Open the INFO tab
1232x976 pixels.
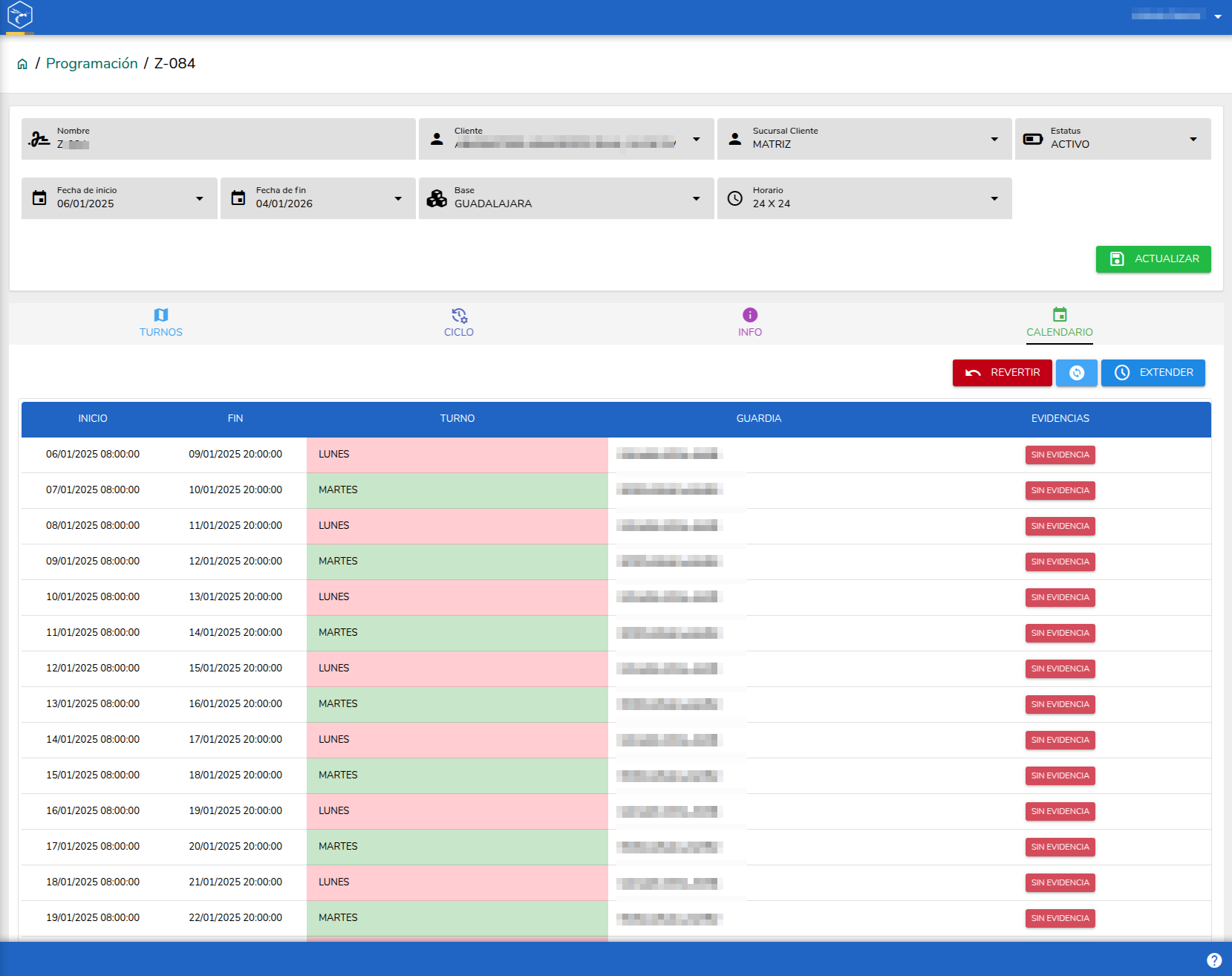750,323
